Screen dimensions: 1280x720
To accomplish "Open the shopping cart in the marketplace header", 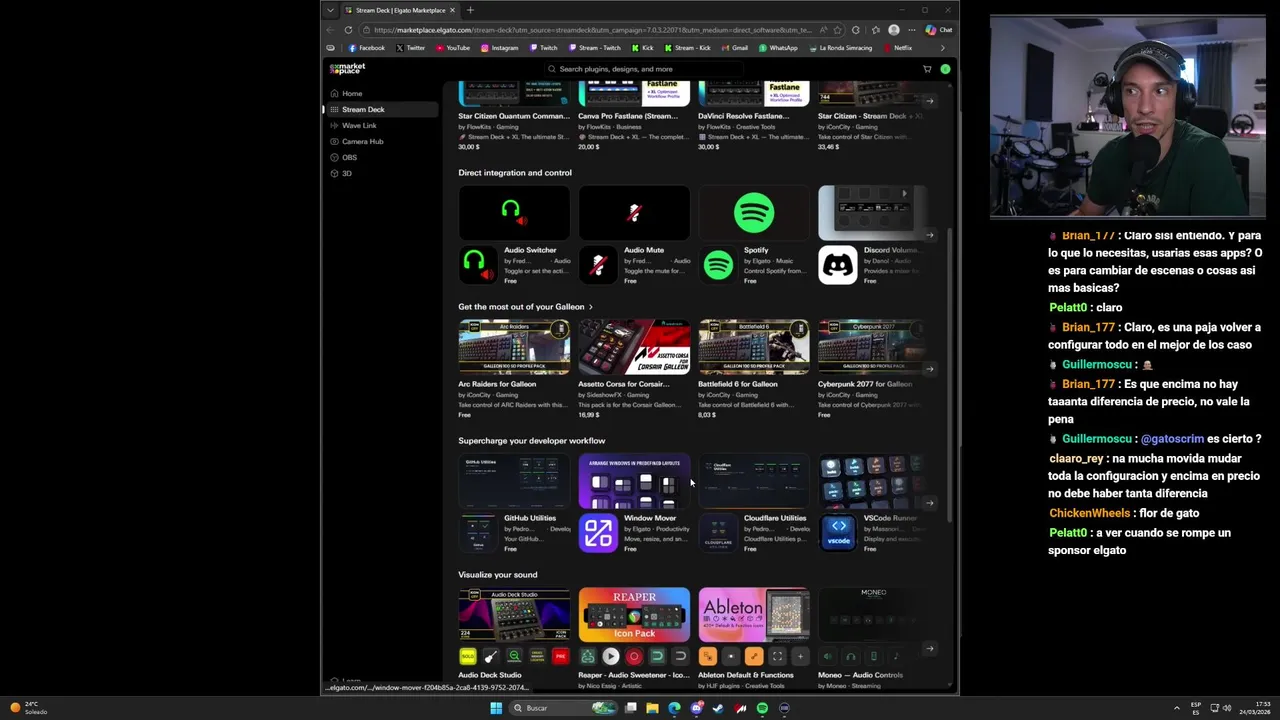I will [927, 69].
